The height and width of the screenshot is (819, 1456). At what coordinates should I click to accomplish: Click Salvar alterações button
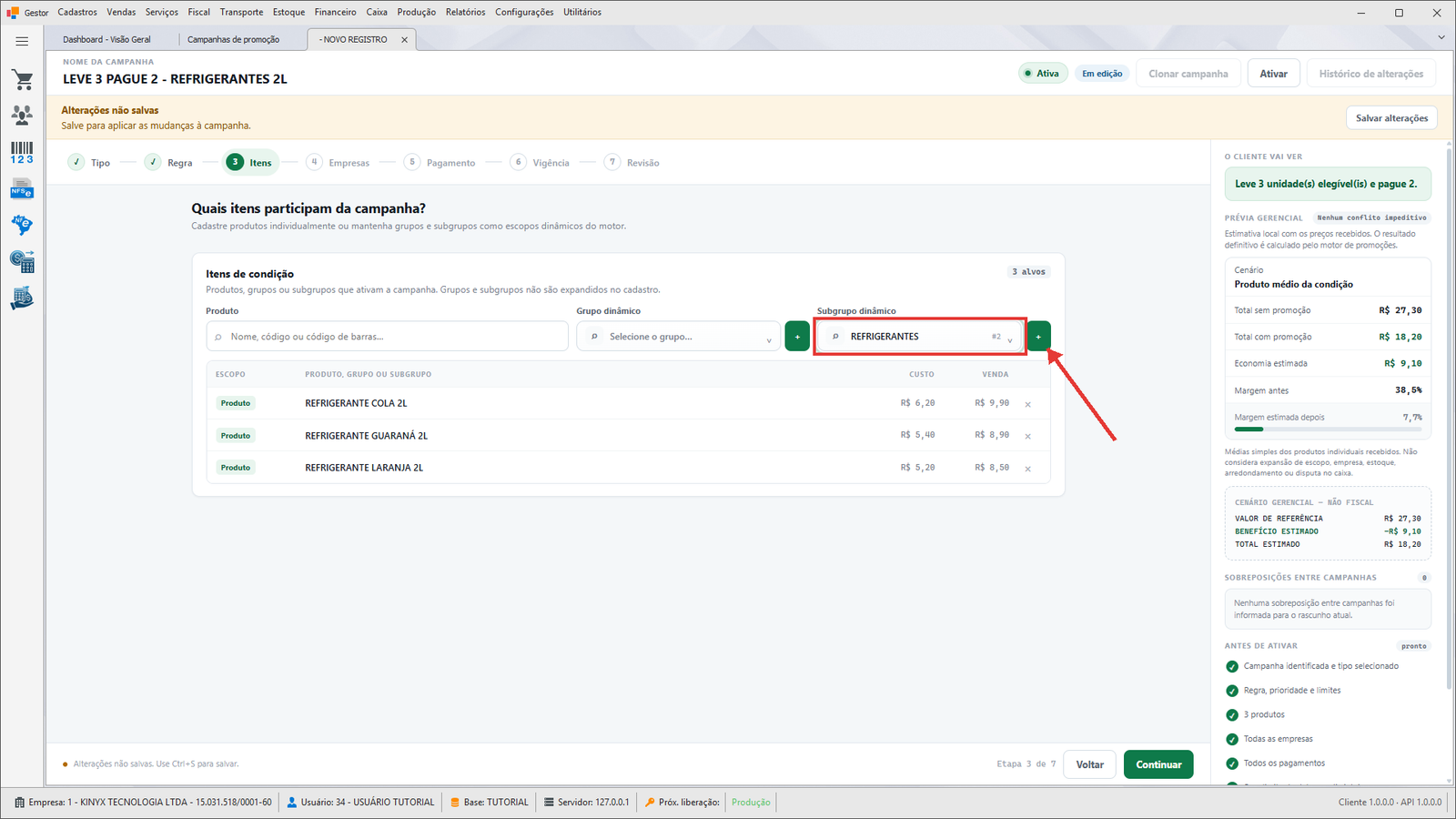1391,118
